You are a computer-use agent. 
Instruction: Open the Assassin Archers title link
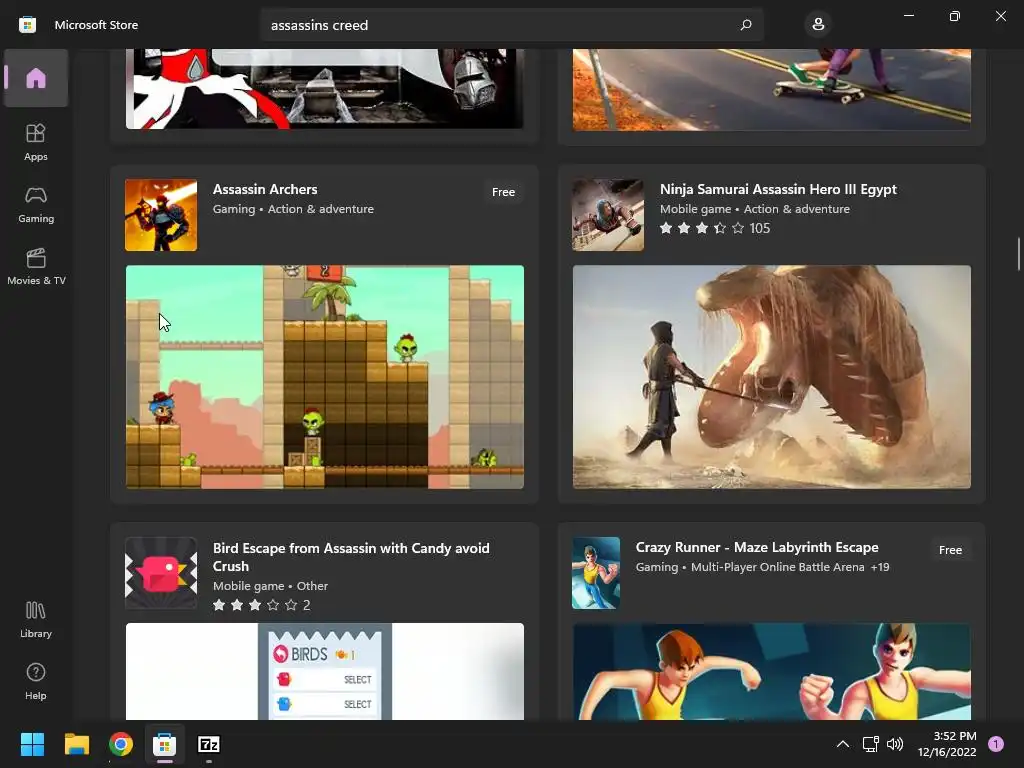(x=265, y=189)
